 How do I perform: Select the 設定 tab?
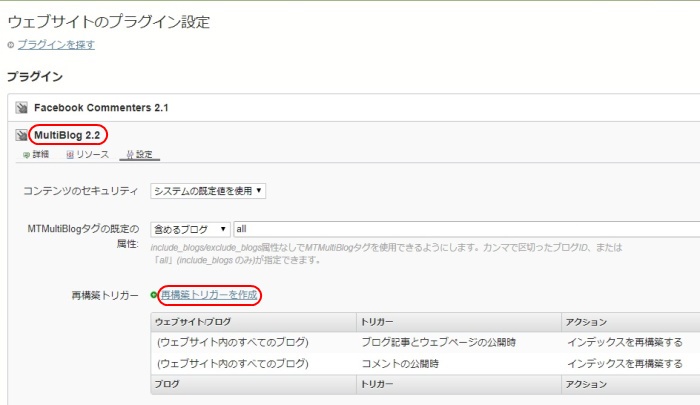pyautogui.click(x=139, y=154)
